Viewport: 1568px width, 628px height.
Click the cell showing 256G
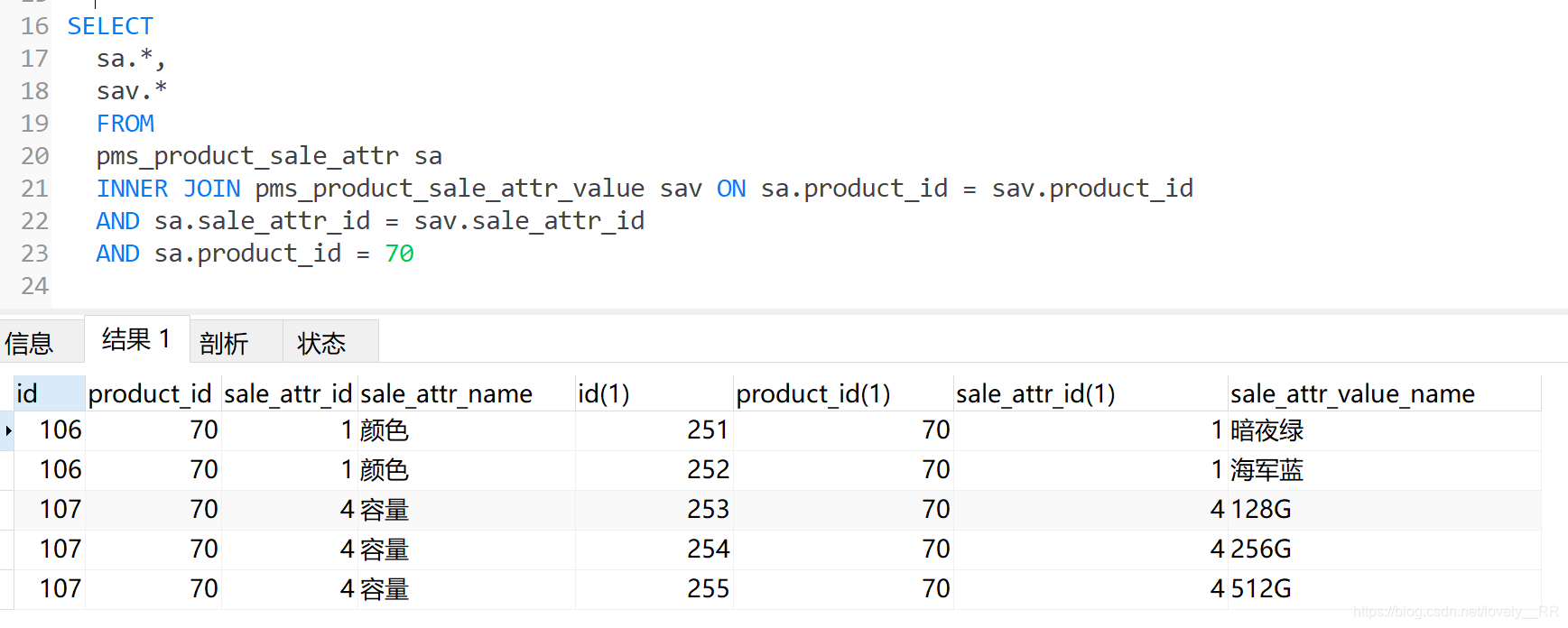tap(1261, 549)
